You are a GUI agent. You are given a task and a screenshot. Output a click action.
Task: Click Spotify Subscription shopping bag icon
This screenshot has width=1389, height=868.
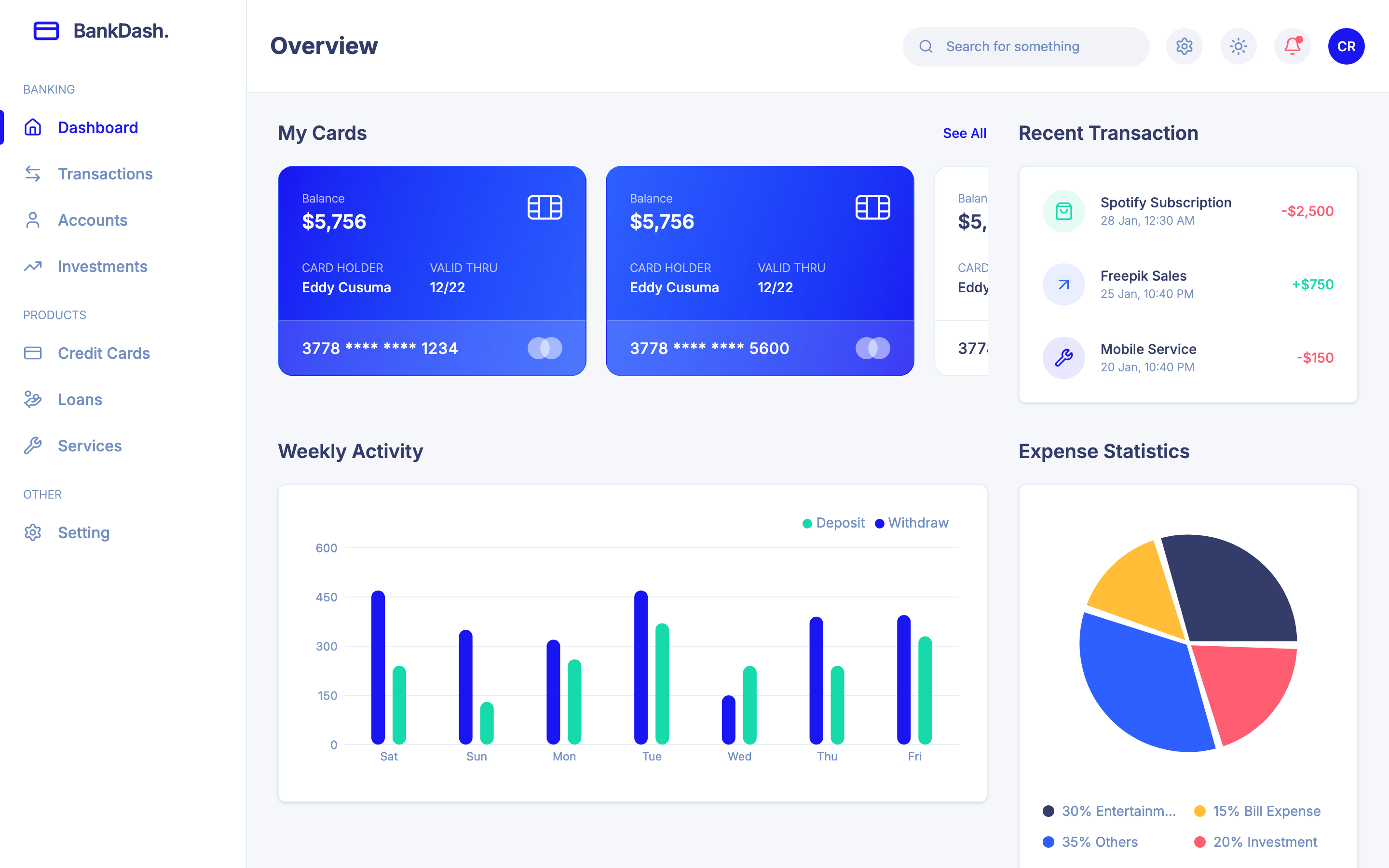[x=1063, y=211]
